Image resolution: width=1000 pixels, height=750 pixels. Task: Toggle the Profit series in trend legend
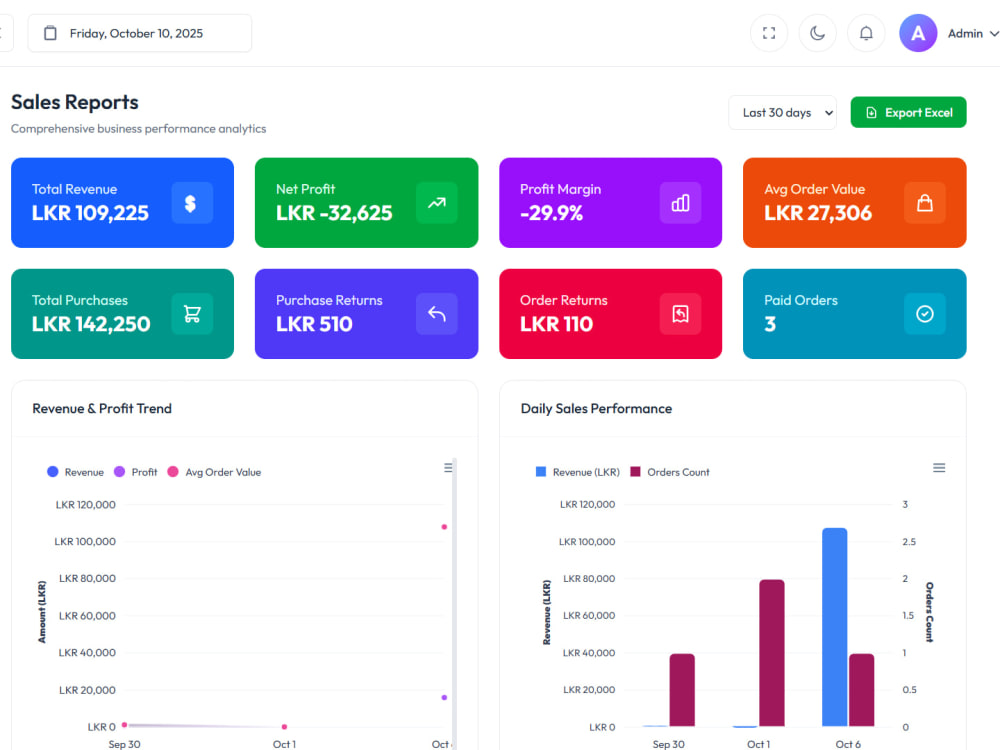135,472
